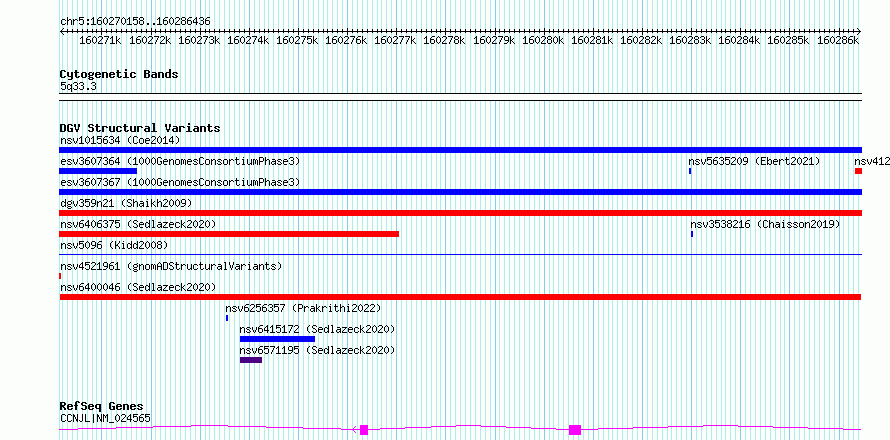Click the DGV Structural Variants track title
Viewport: 890px width, 440px height.
(140, 128)
